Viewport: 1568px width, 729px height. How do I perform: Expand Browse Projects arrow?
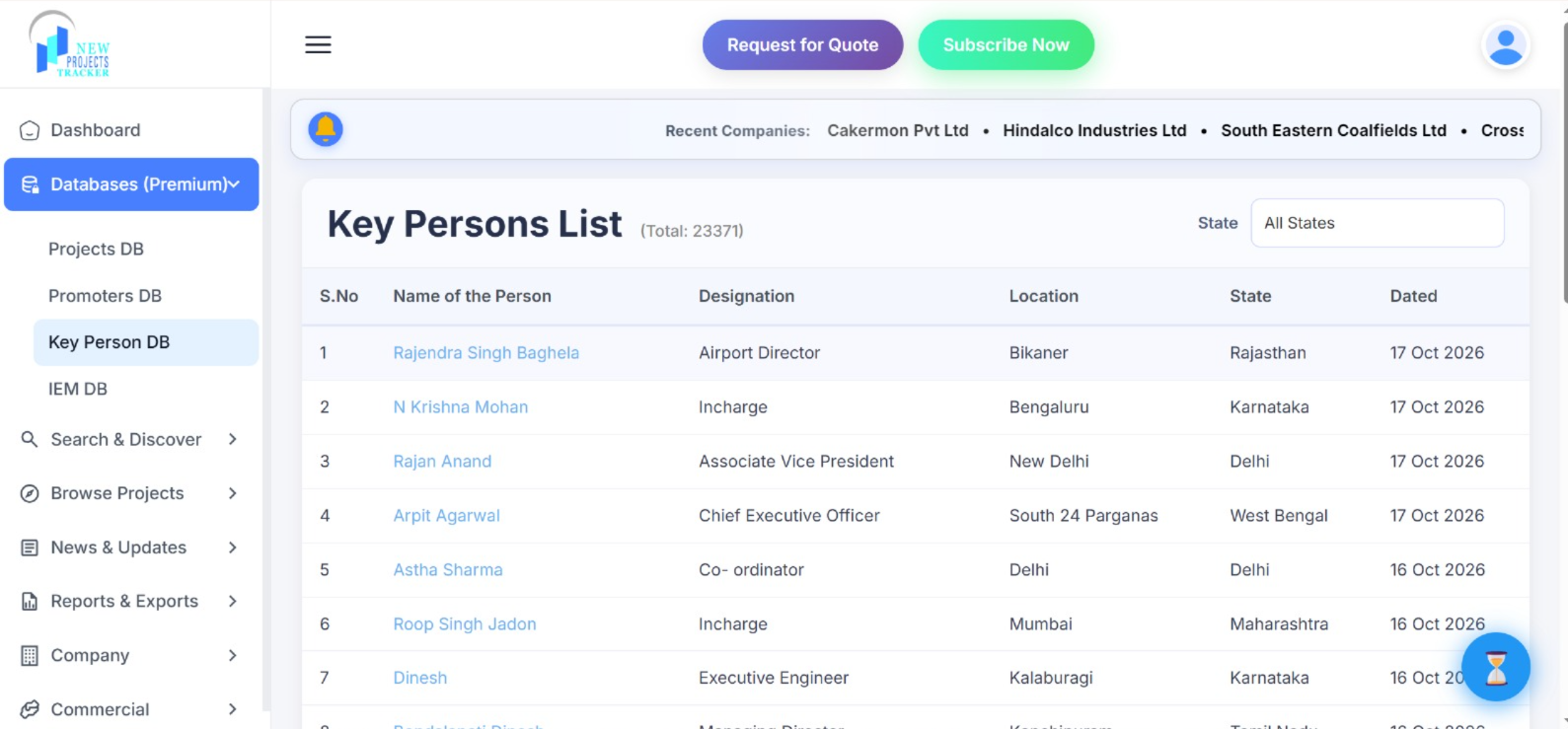point(233,493)
